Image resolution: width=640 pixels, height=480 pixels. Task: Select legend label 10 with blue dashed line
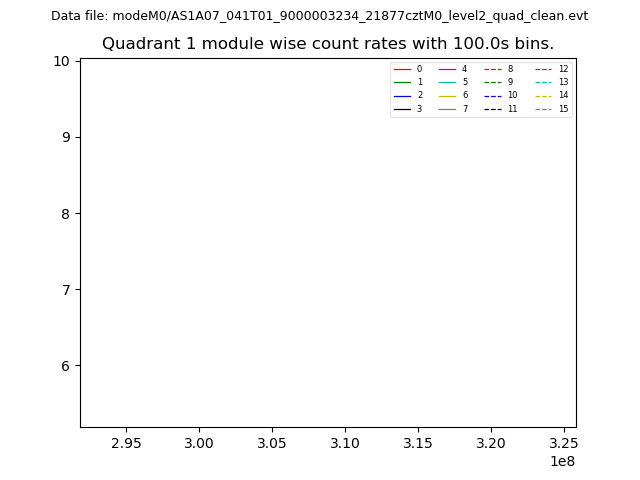click(512, 95)
